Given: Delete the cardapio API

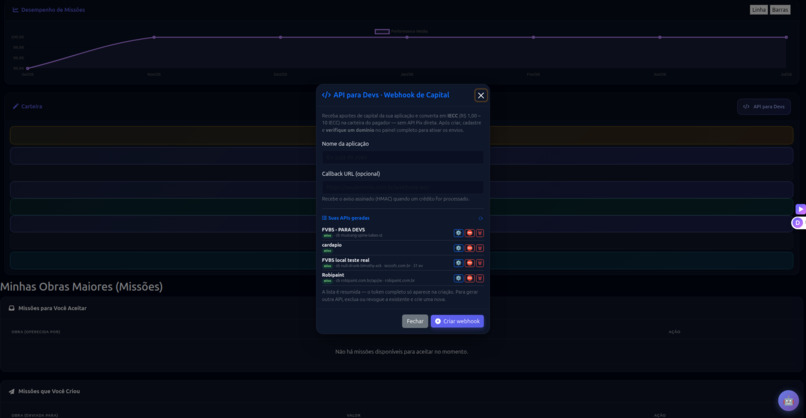Looking at the screenshot, I should (480, 248).
